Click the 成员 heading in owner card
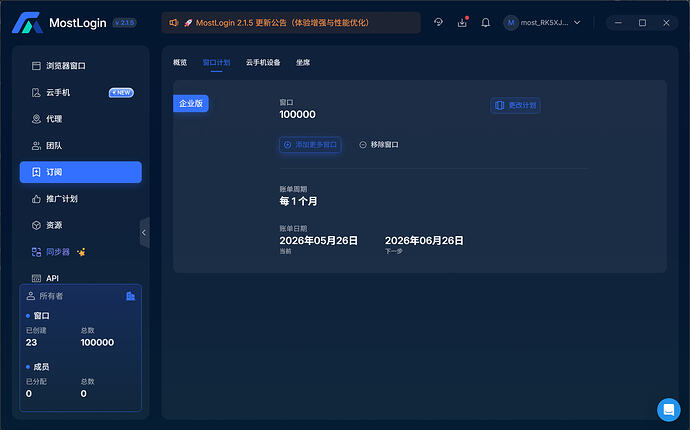Image resolution: width=690 pixels, height=430 pixels. (41, 367)
